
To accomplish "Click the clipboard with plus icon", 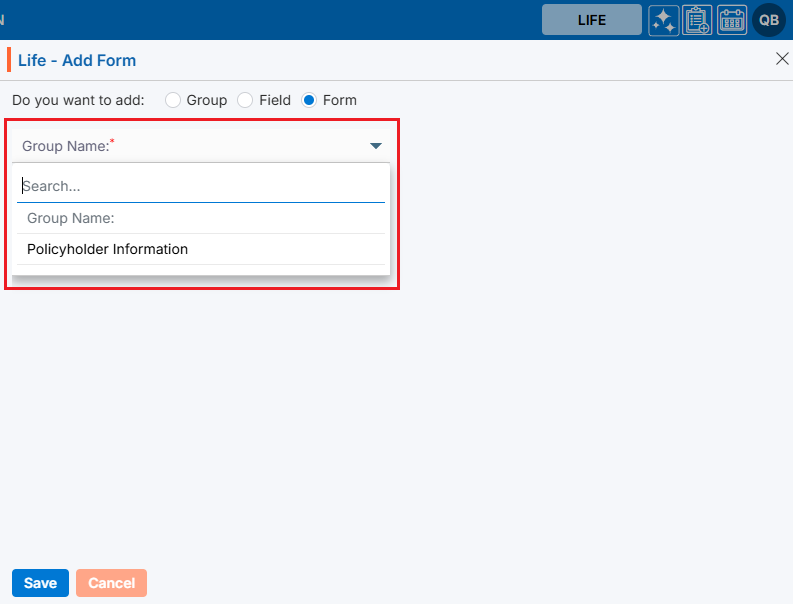I will (x=697, y=20).
